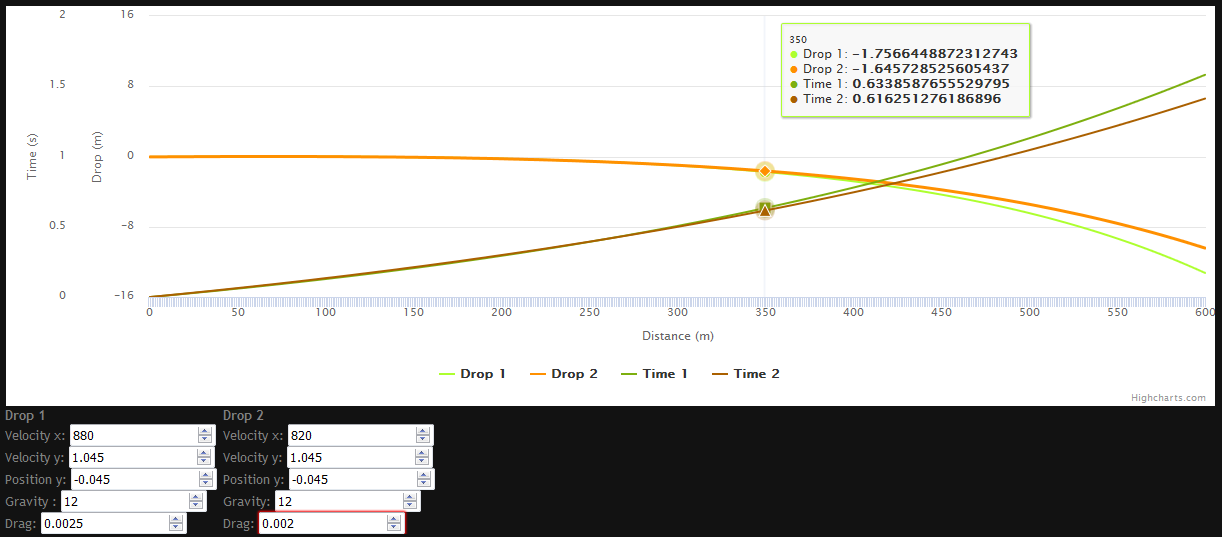The width and height of the screenshot is (1222, 537).
Task: Click the brown triangle marker on Time 2 line
Action: (x=765, y=210)
